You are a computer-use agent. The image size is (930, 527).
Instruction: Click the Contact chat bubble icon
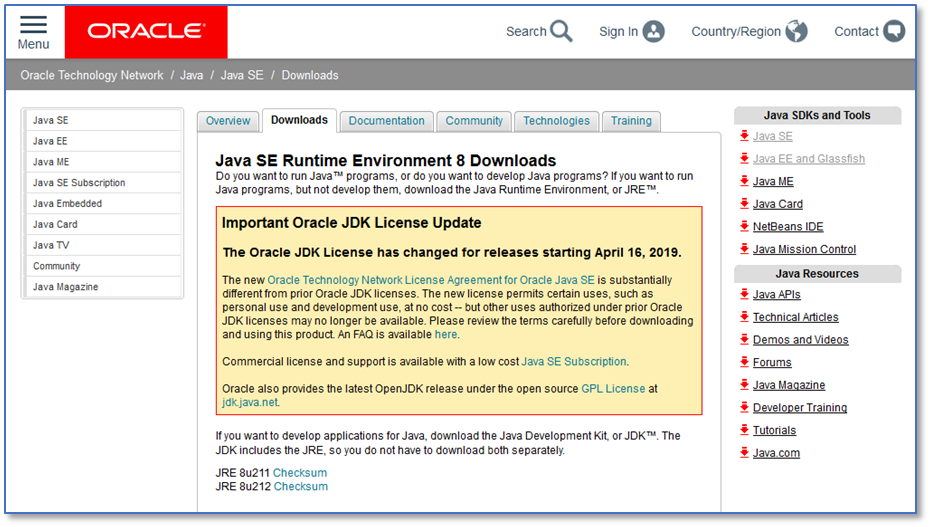point(894,31)
